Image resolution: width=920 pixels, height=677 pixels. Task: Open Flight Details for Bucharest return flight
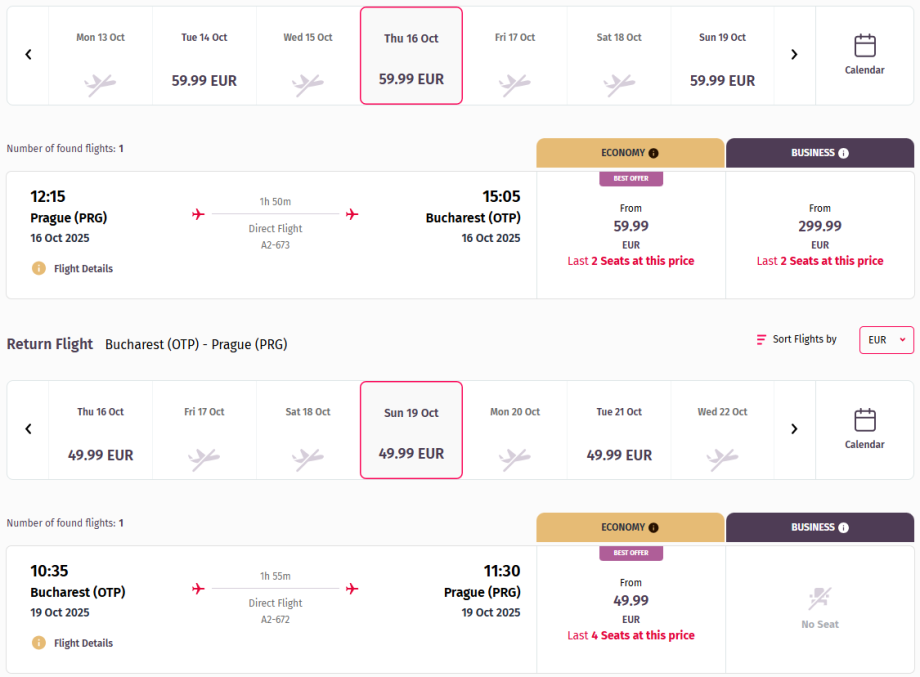click(x=83, y=643)
